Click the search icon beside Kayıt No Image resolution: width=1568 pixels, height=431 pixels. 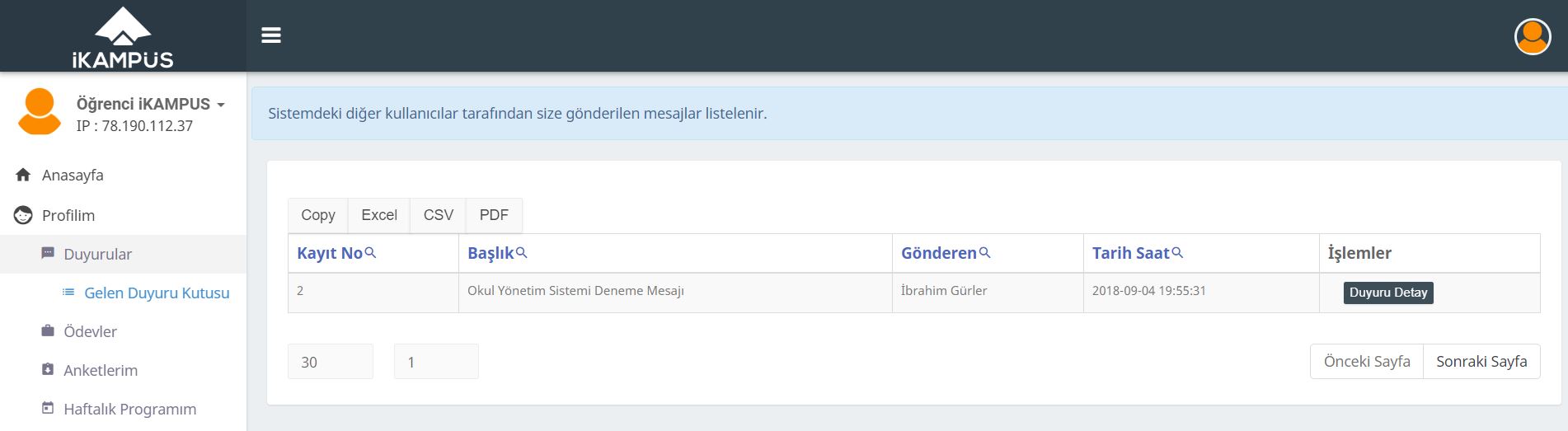point(370,253)
